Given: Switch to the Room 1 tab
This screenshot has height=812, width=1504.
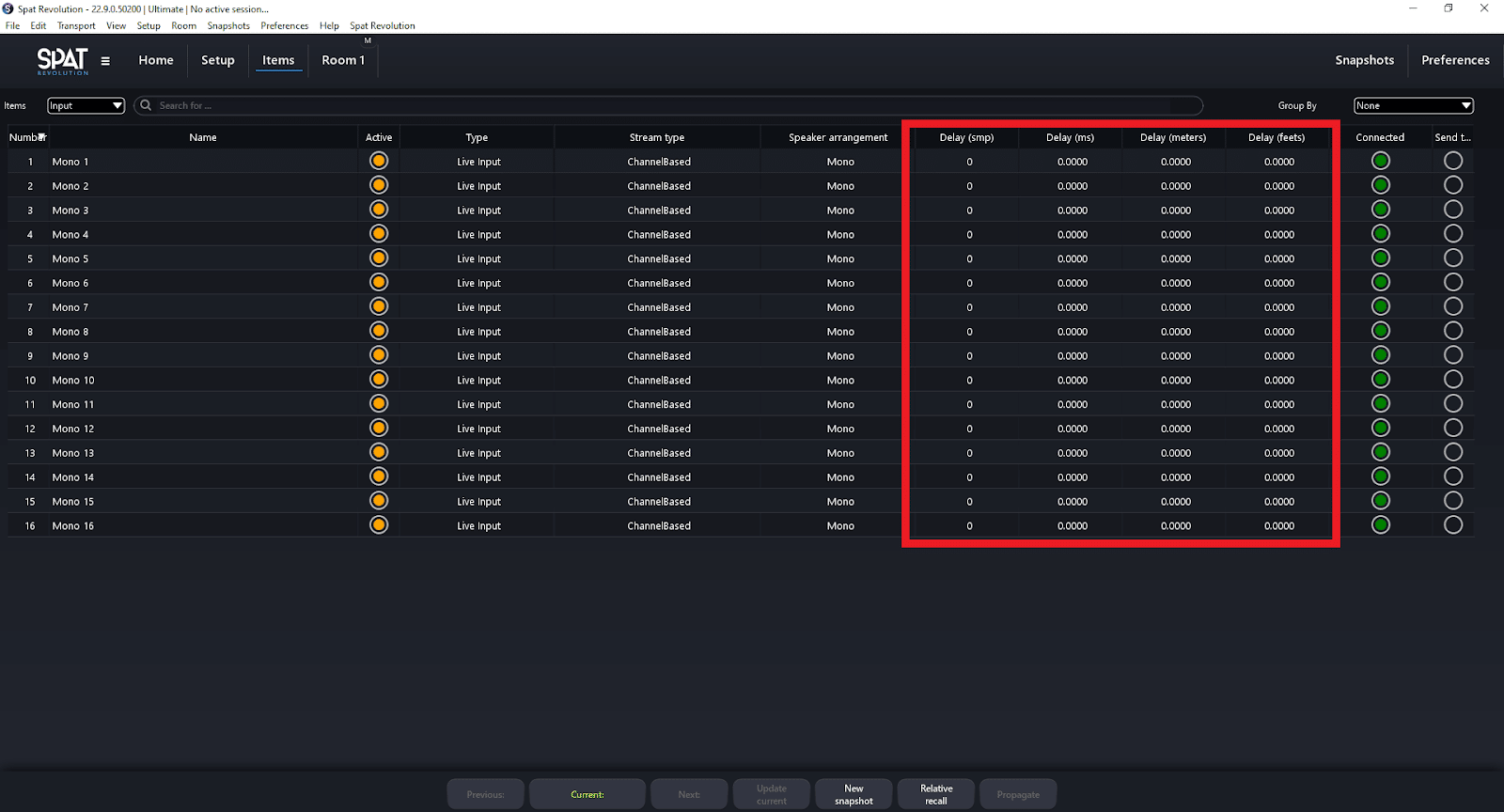Looking at the screenshot, I should coord(343,60).
